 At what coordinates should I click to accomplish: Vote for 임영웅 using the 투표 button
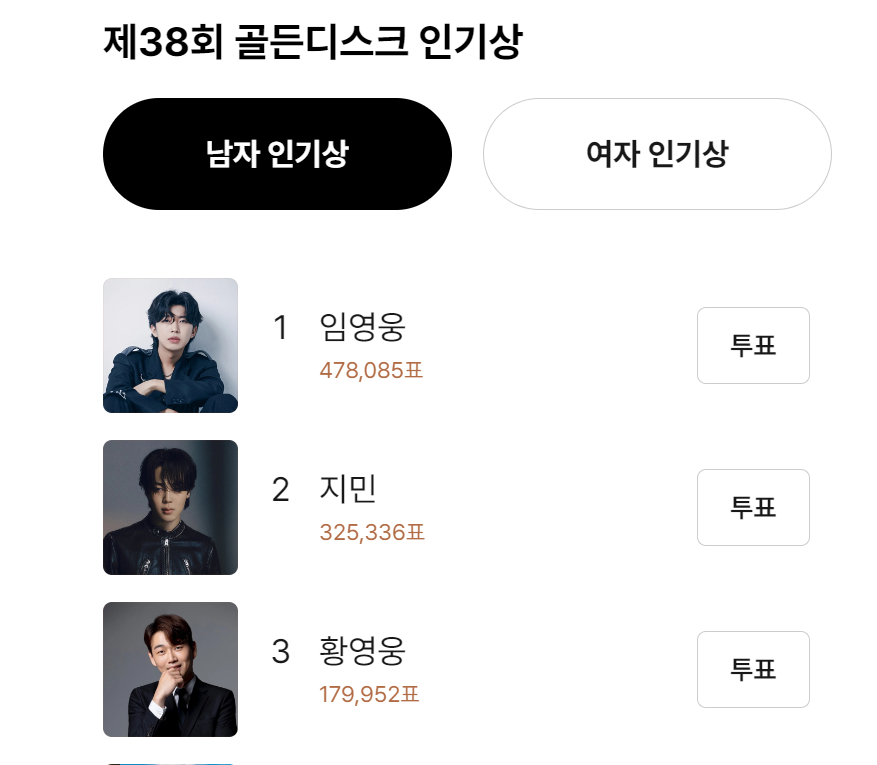click(753, 345)
